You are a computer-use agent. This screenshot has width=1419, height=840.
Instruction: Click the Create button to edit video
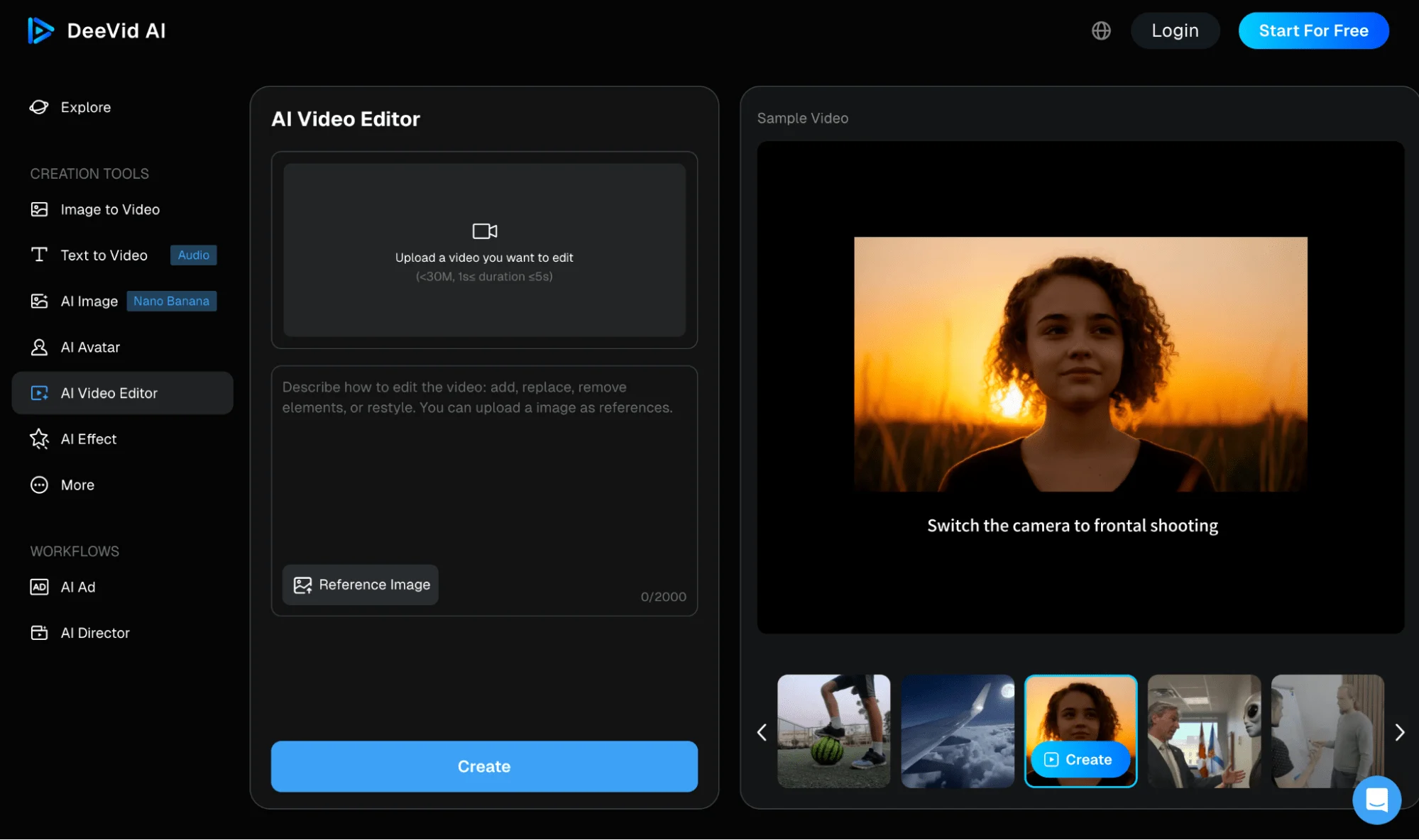484,766
